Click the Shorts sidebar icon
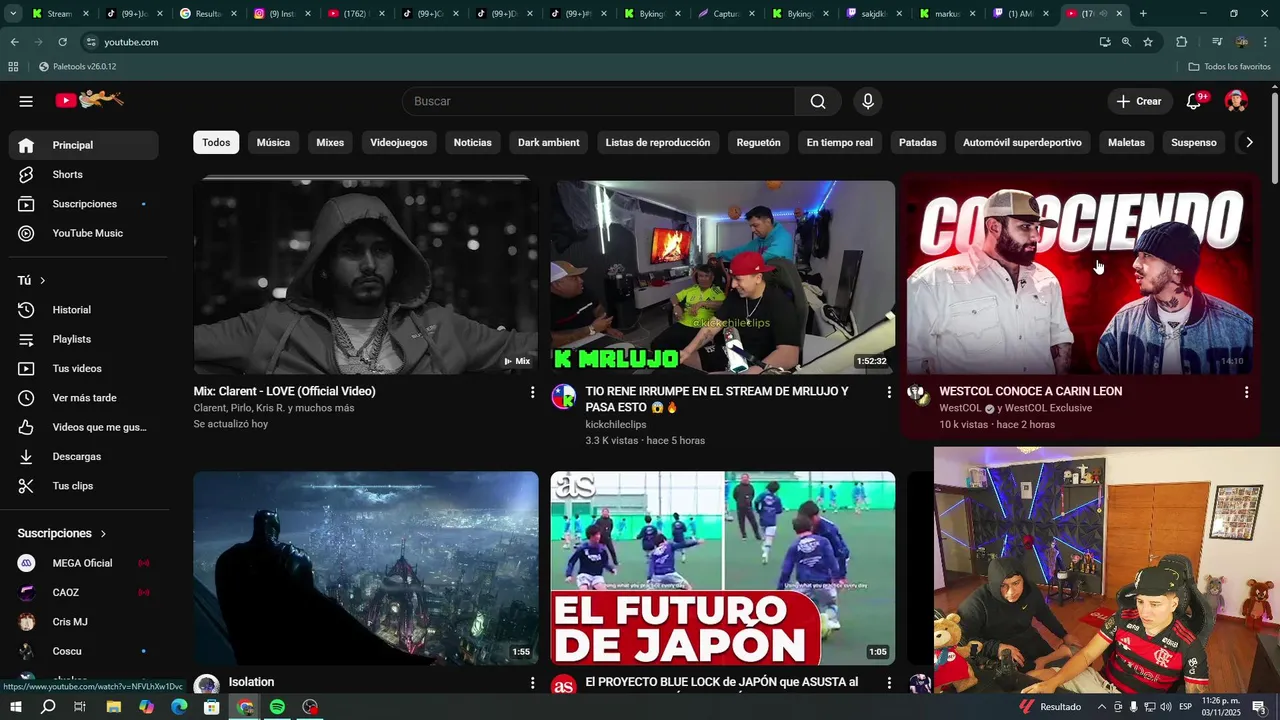This screenshot has height=720, width=1280. (x=26, y=175)
